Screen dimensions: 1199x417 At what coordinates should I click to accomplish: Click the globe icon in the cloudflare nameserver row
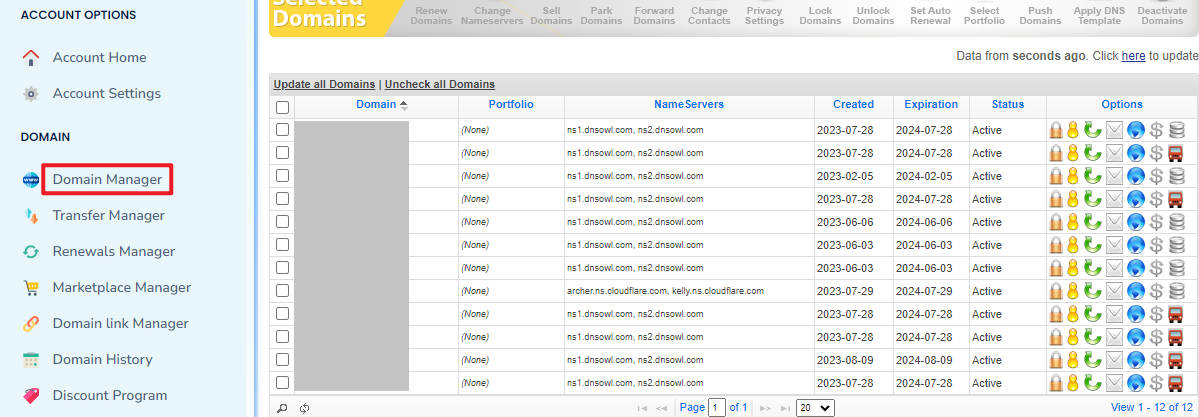tap(1136, 291)
